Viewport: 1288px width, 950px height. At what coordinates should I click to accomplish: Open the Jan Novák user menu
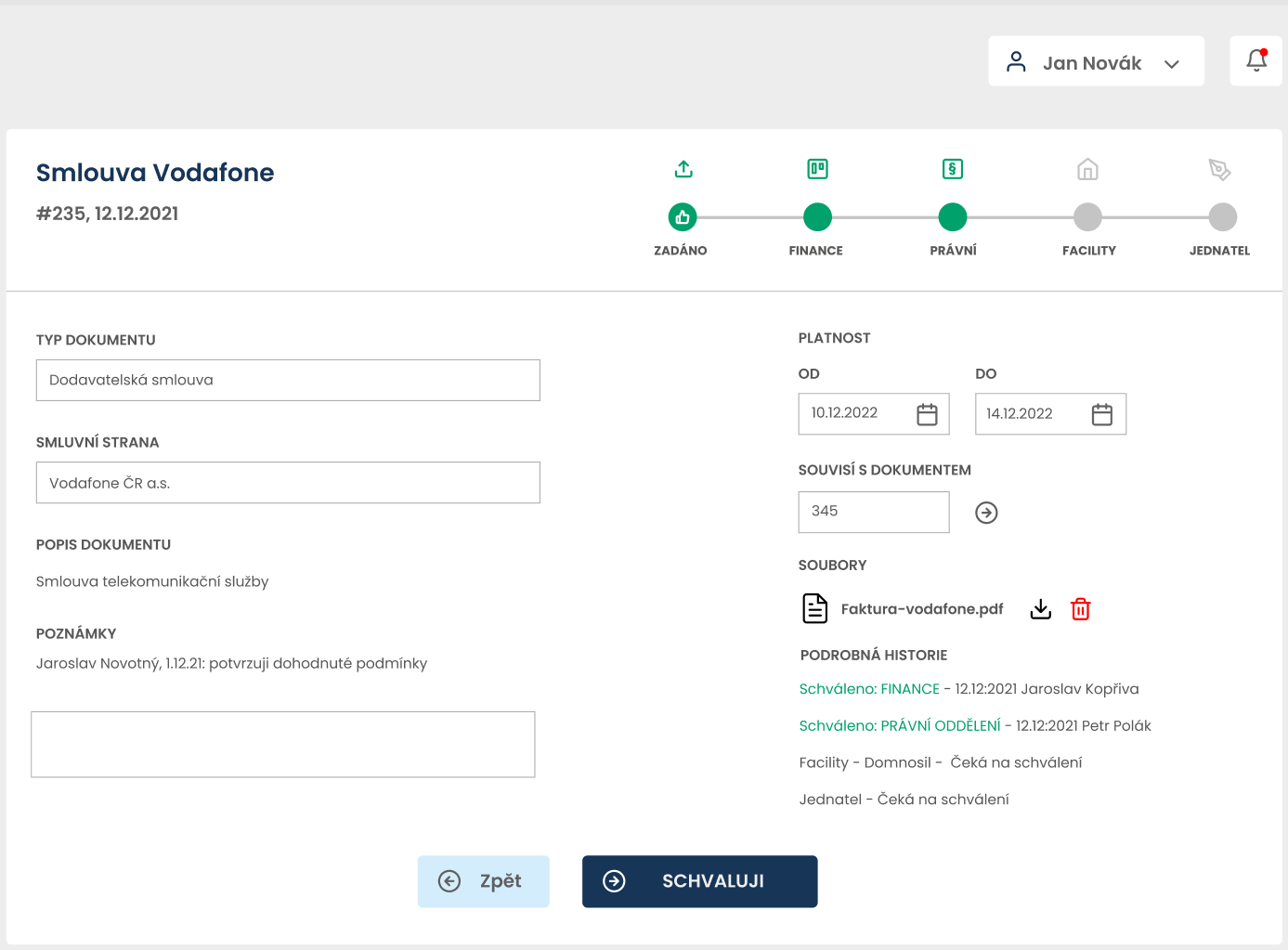[1096, 61]
